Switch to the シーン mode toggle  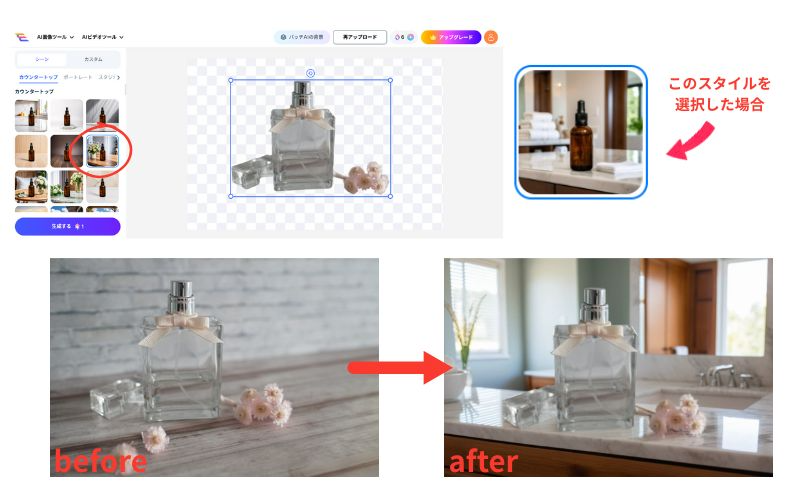tap(41, 60)
